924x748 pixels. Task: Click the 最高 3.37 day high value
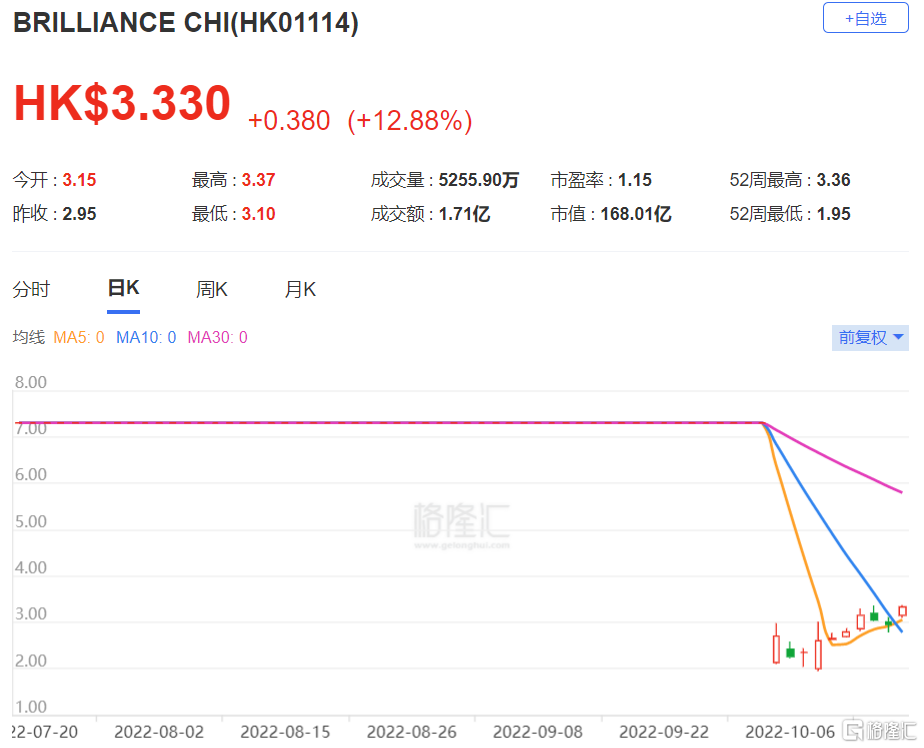[233, 180]
